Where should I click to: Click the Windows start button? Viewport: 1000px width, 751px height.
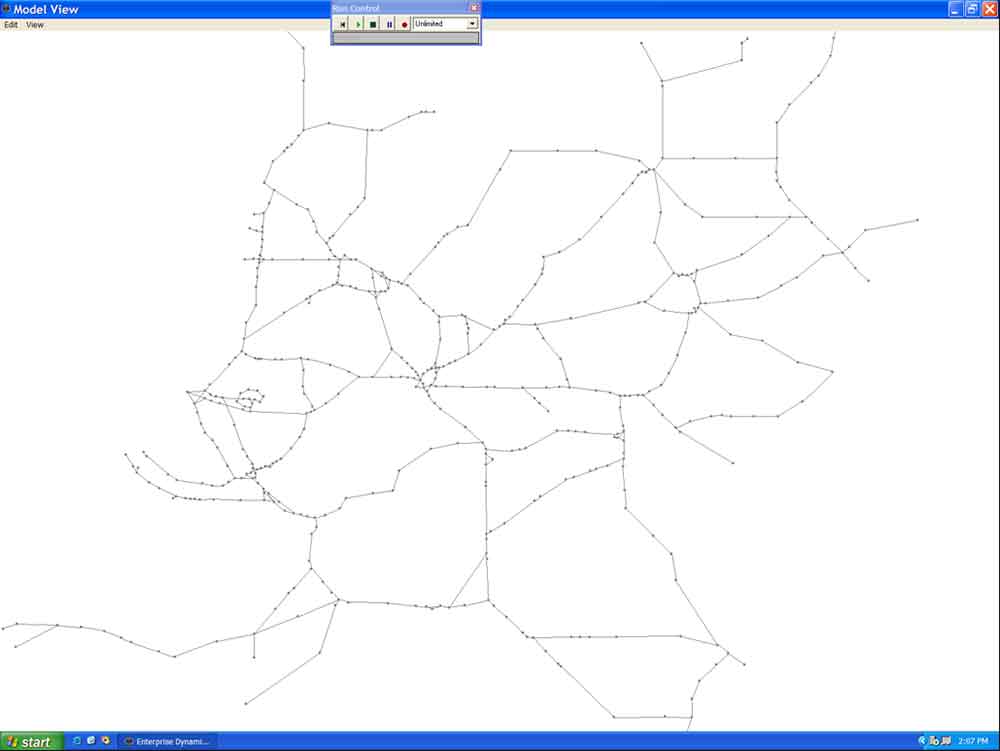pos(30,742)
